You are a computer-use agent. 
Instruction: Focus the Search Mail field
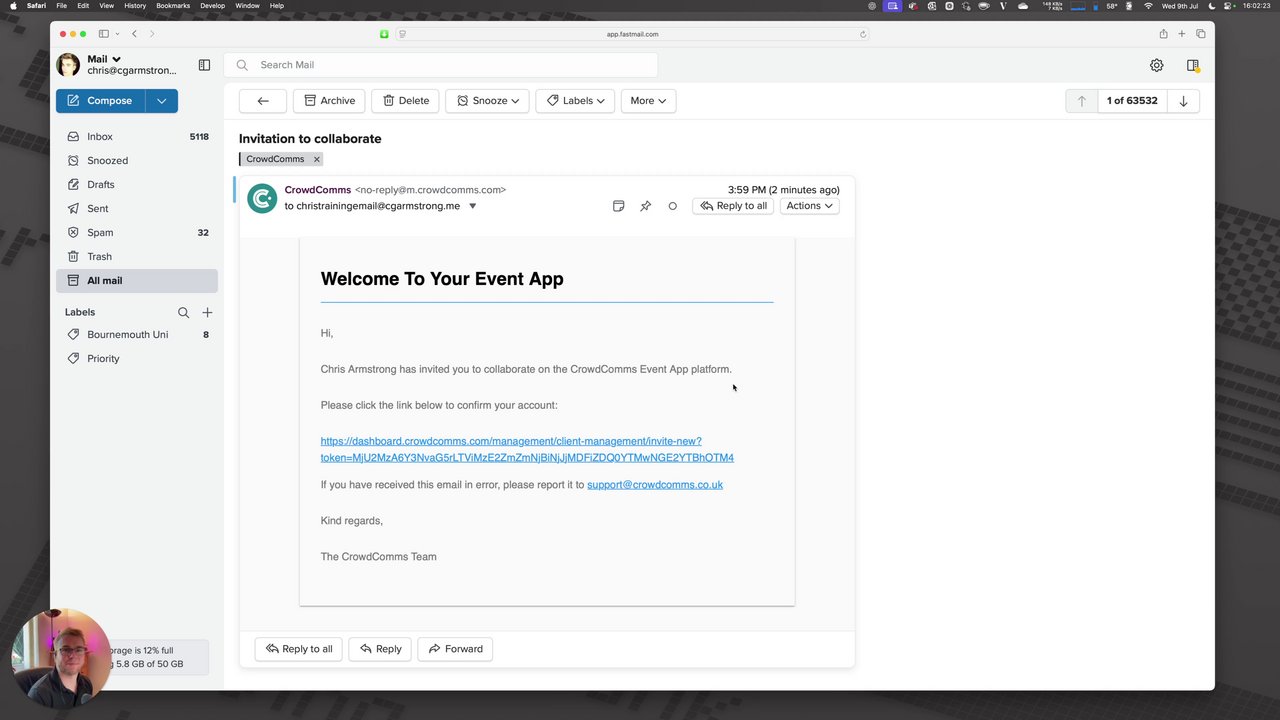pyautogui.click(x=441, y=65)
